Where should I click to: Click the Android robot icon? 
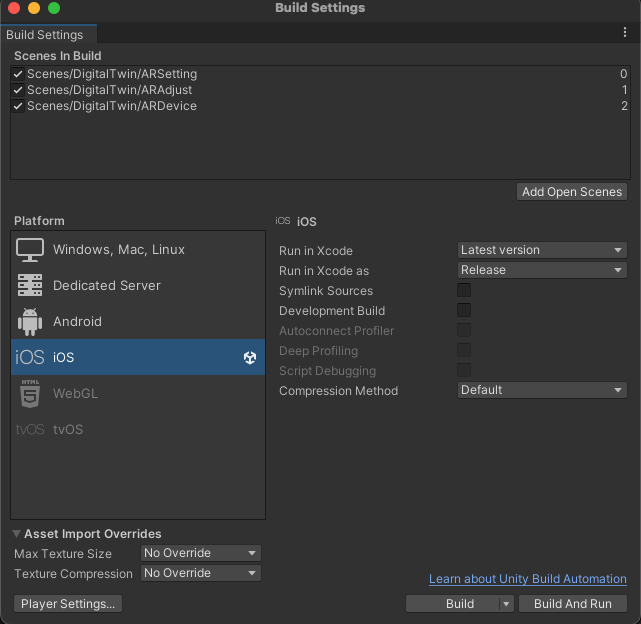click(x=30, y=322)
